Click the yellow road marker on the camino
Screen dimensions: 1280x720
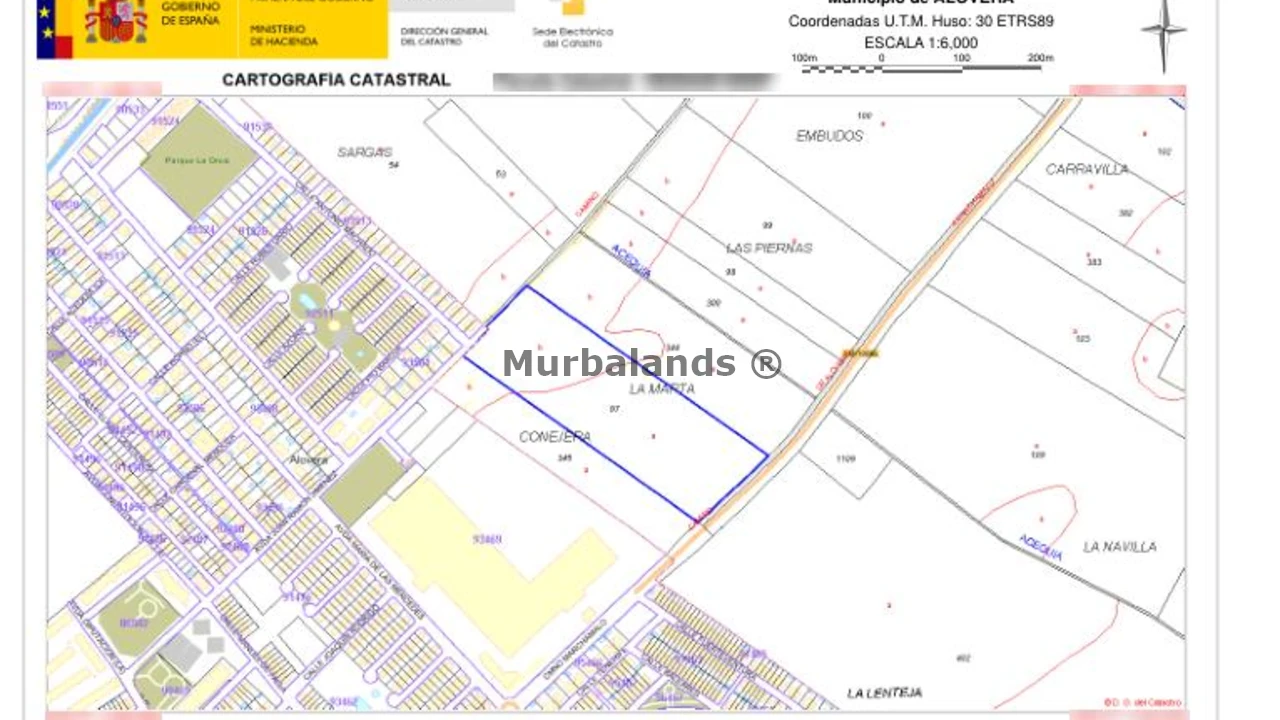click(859, 353)
